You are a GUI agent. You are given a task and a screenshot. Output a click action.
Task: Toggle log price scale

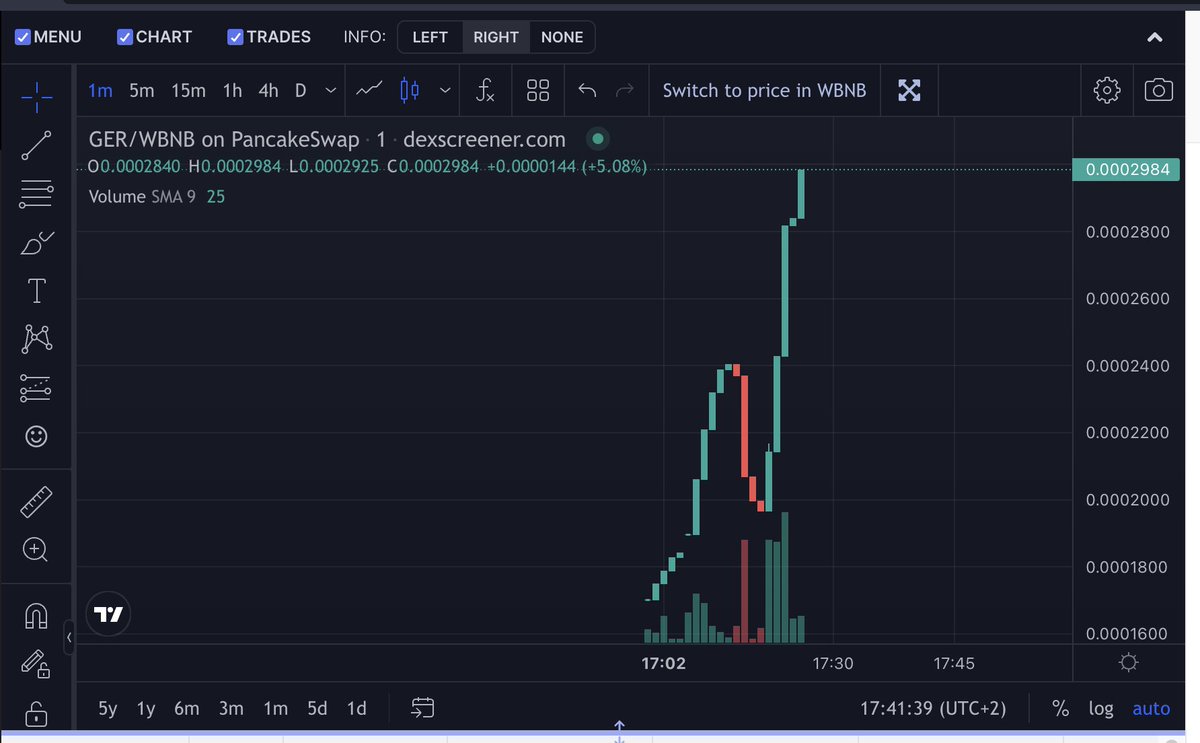click(1101, 708)
